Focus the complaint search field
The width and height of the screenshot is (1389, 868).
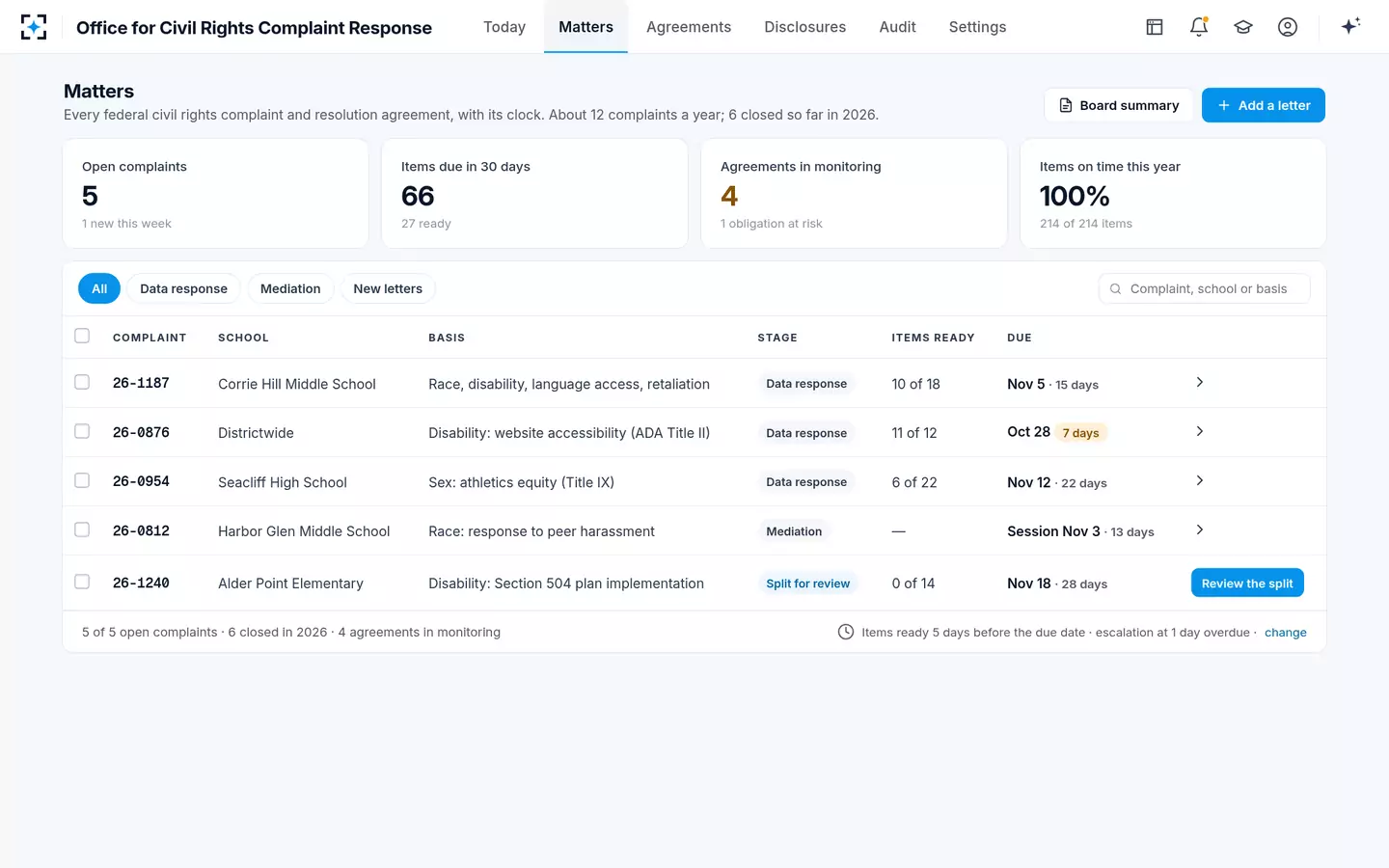(x=1204, y=288)
